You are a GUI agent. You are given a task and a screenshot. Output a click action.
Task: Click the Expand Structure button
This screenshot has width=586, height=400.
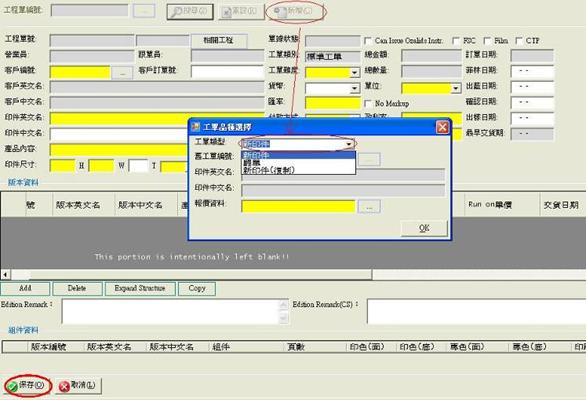tap(140, 289)
